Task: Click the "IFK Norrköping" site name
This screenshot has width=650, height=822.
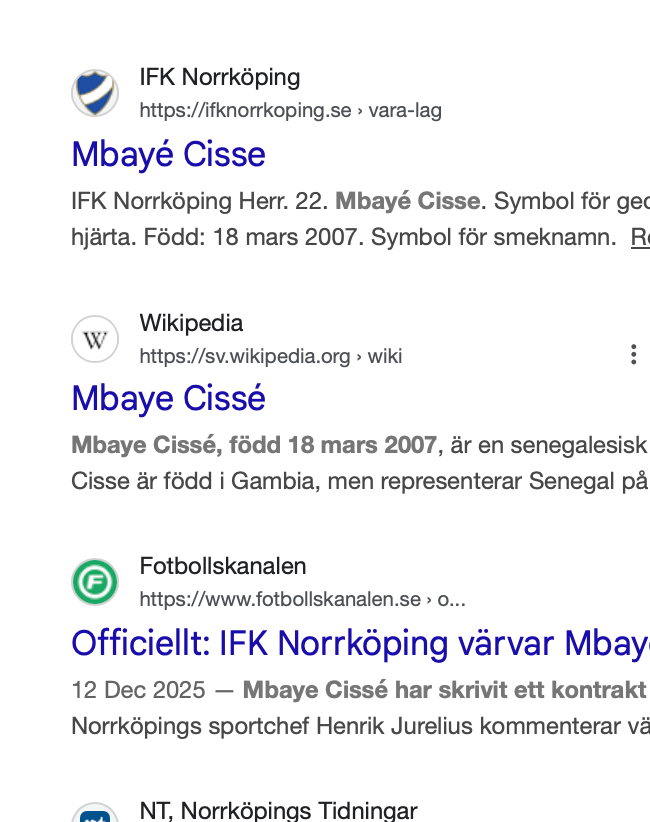Action: [x=219, y=77]
